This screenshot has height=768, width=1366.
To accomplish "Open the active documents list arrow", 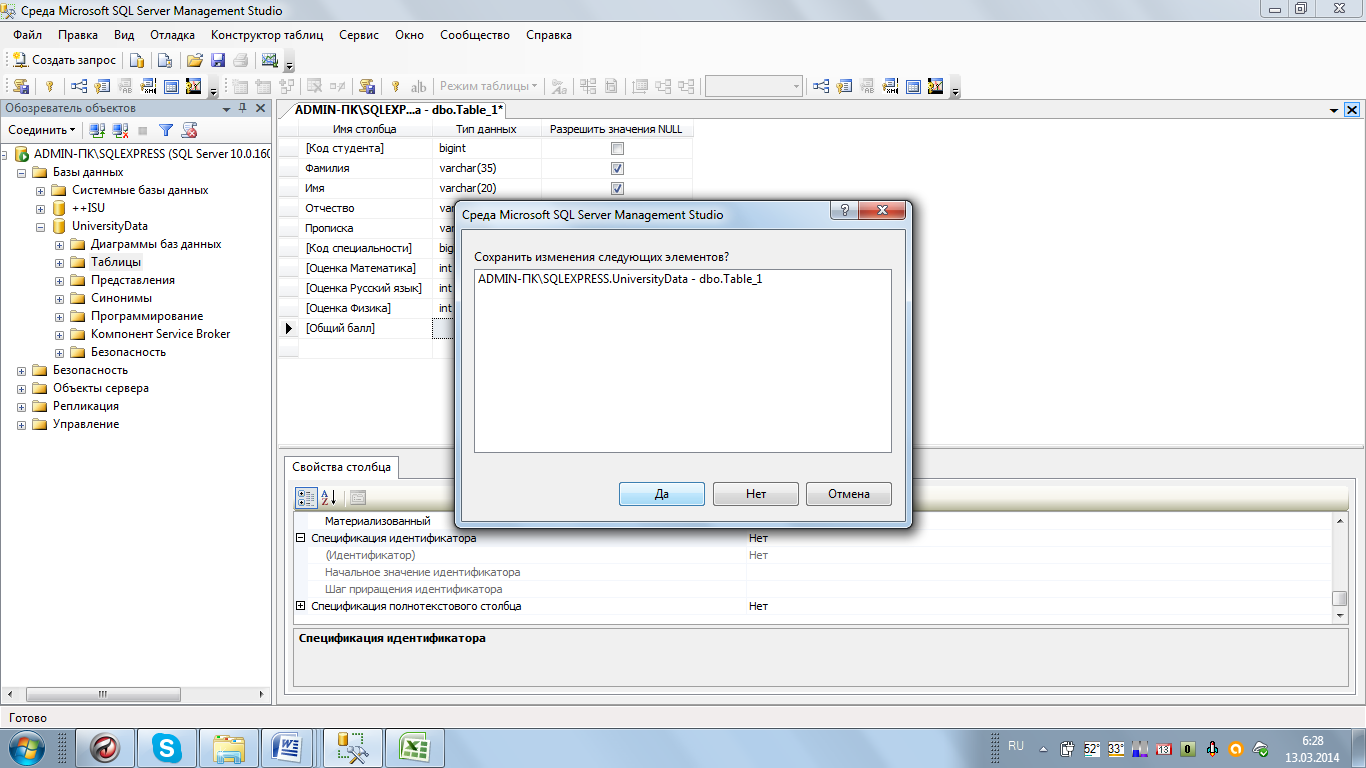I will click(x=1334, y=110).
